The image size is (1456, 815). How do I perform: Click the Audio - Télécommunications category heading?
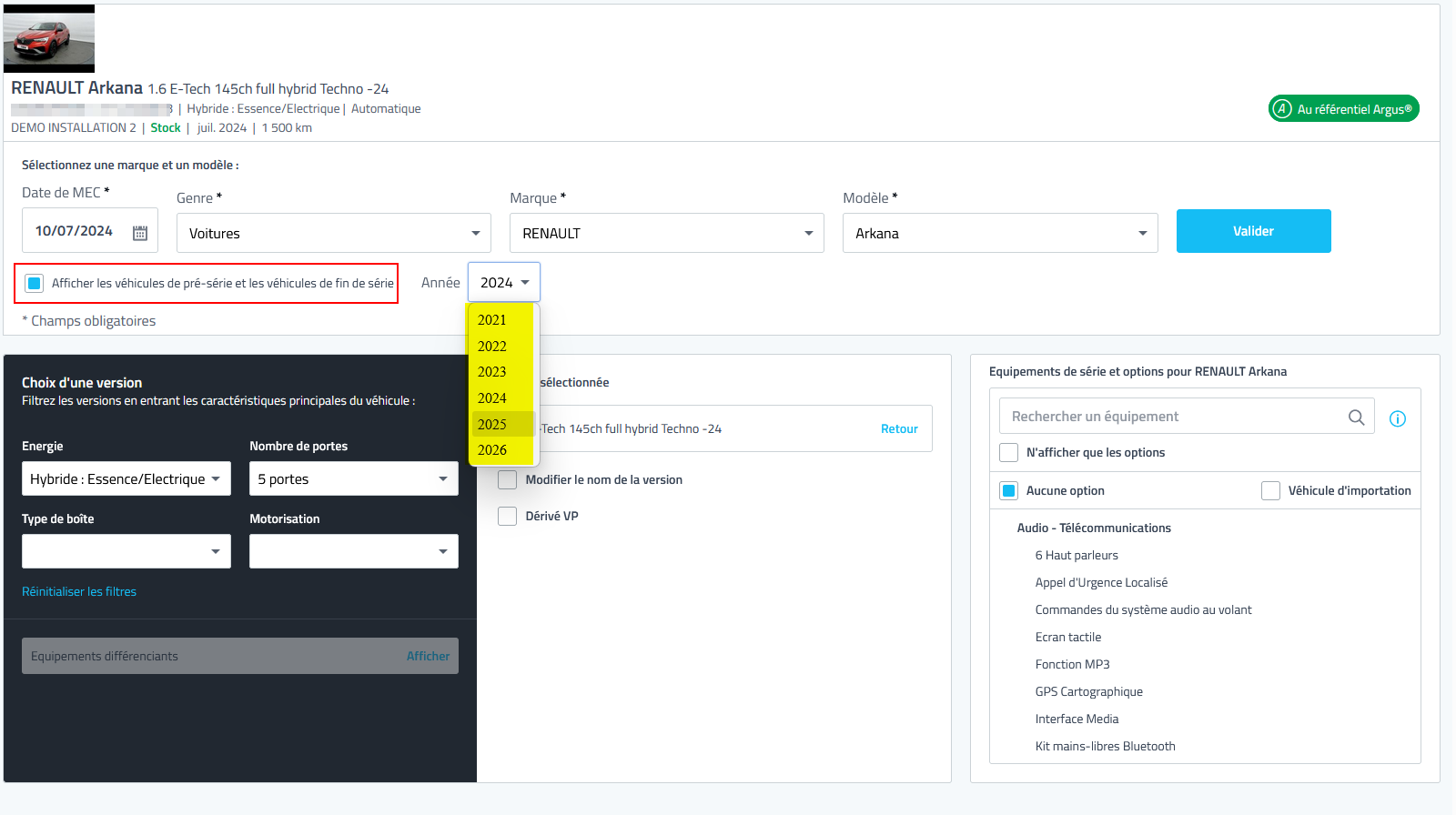coord(1094,528)
